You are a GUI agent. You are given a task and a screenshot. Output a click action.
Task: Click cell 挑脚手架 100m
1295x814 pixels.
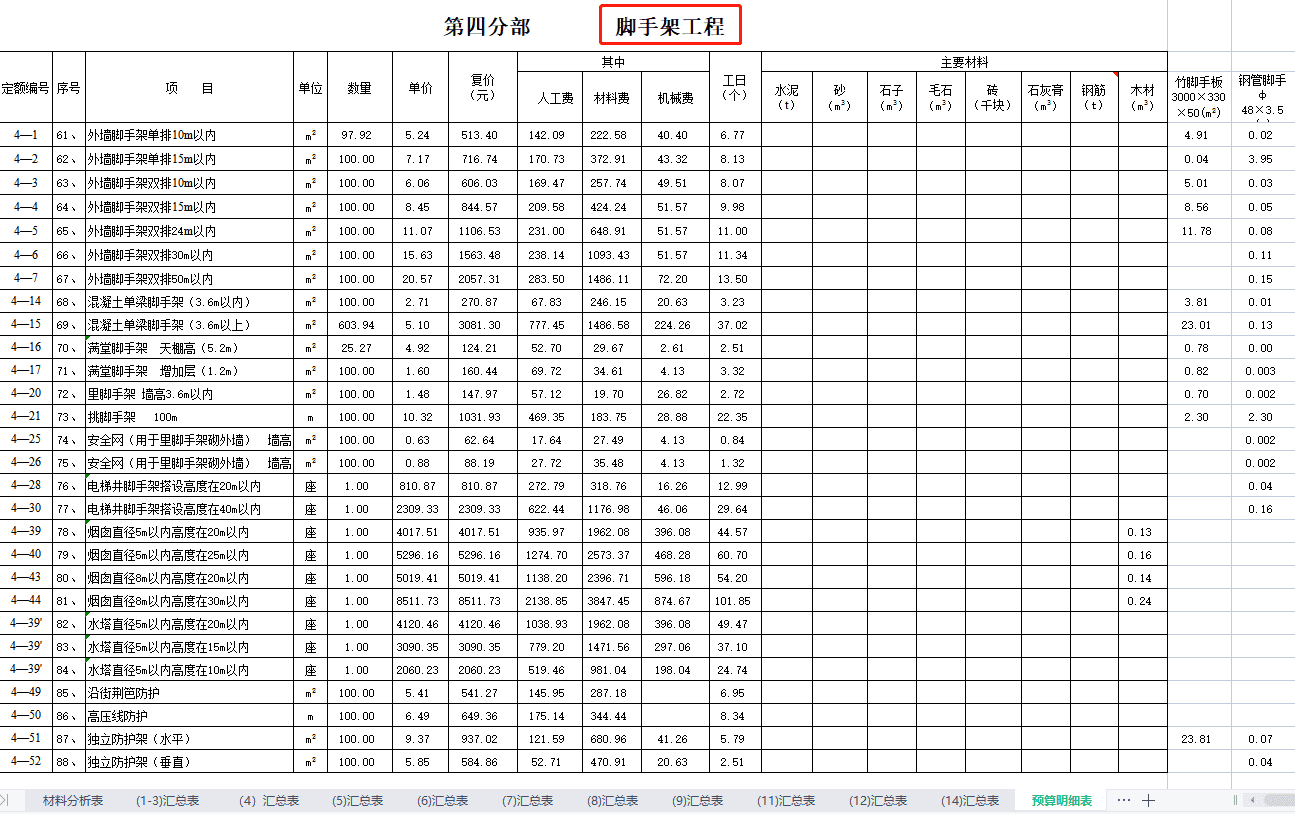190,417
